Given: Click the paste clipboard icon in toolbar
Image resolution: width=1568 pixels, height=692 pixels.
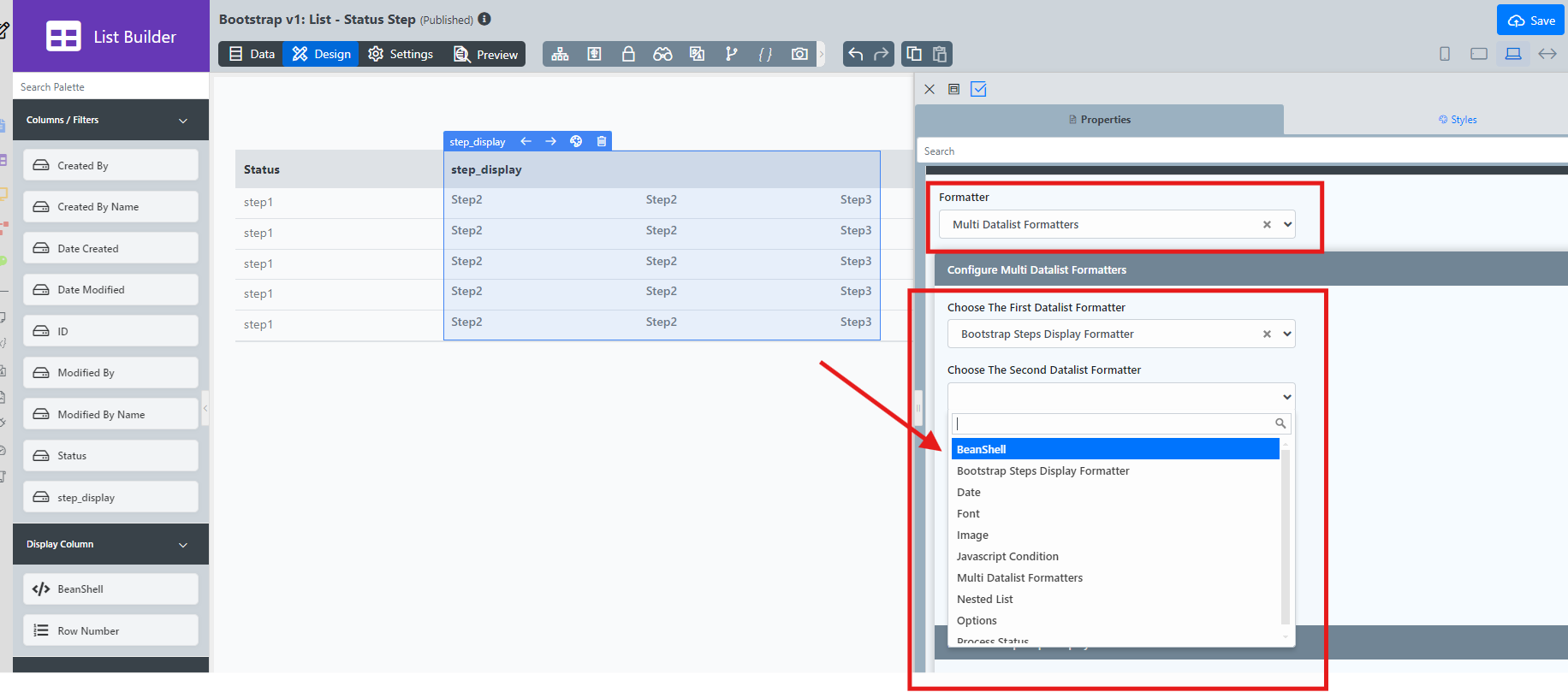Looking at the screenshot, I should coord(939,54).
